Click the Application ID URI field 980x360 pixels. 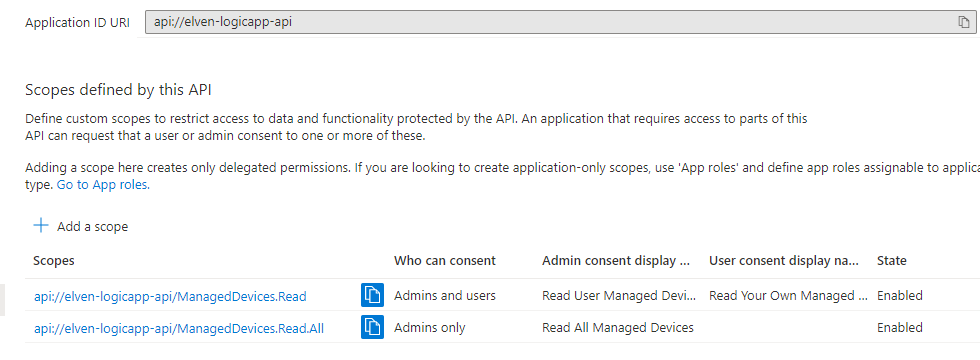tap(560, 22)
